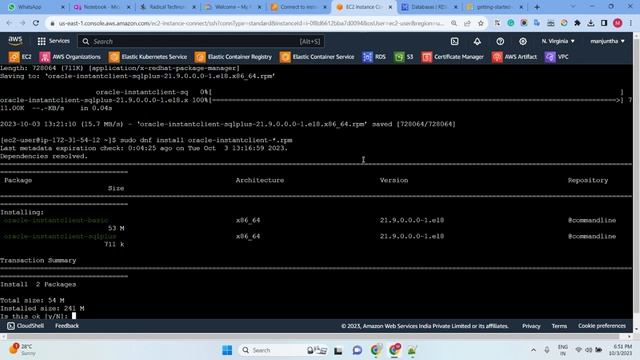
Task: Bookmark this page with the star
Action: point(481,23)
